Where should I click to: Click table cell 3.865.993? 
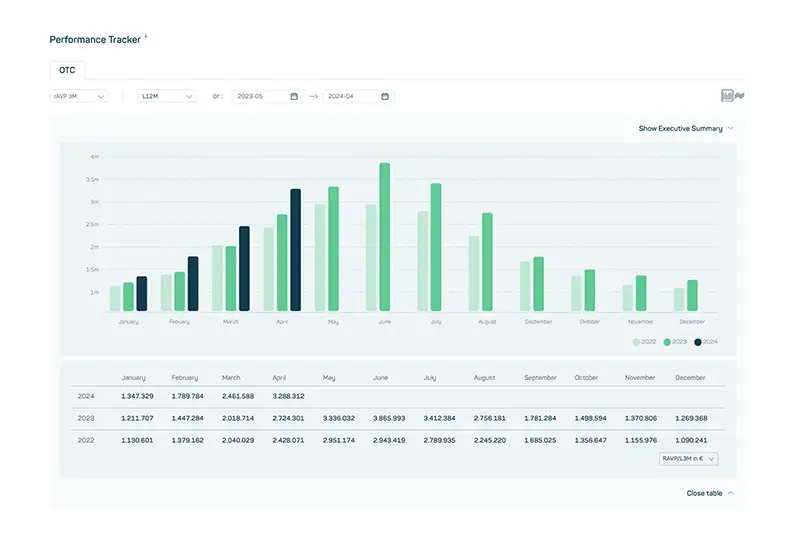(389, 418)
